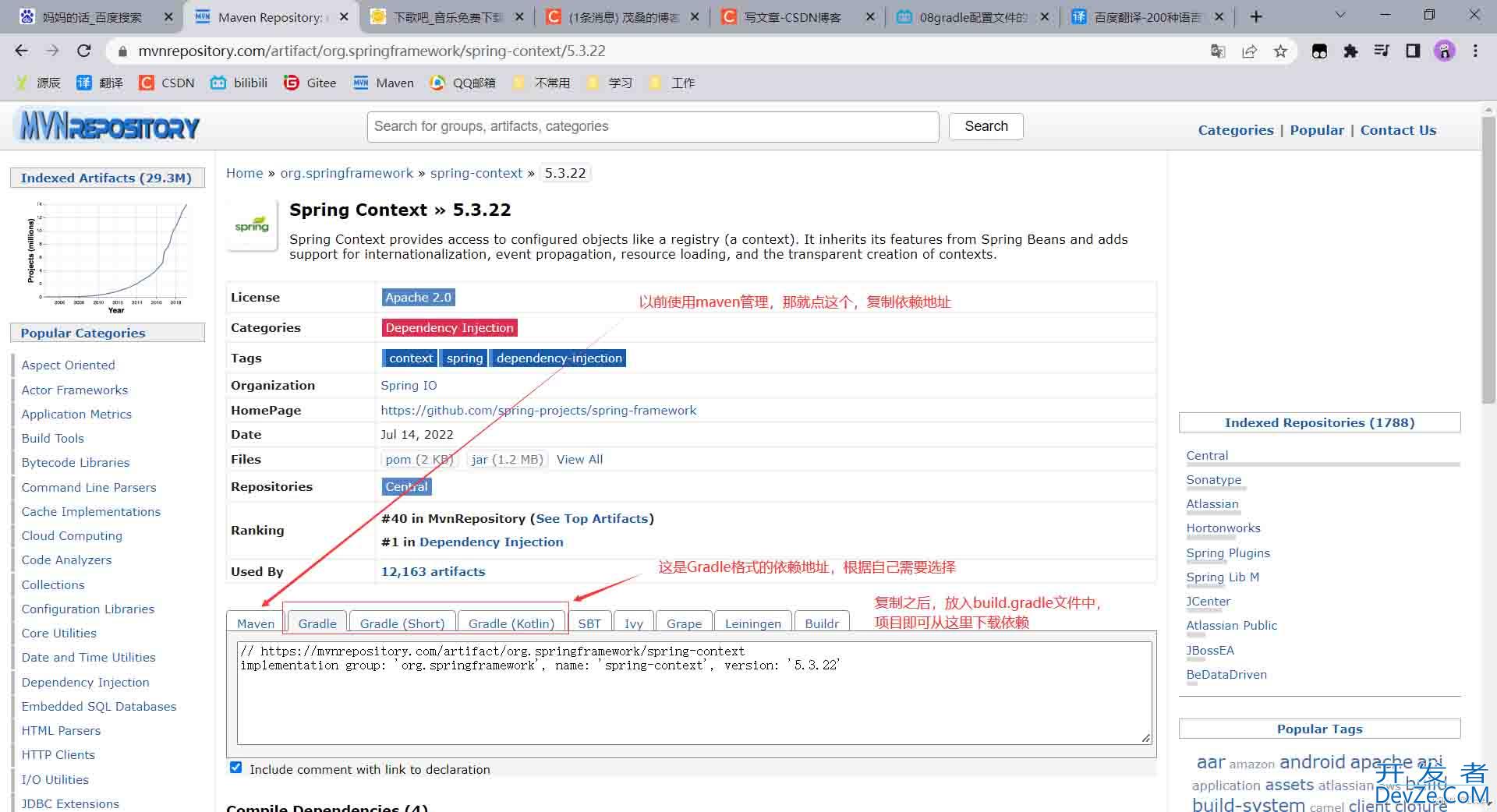The height and width of the screenshot is (812, 1497).
Task: Open a new browser tab with plus
Action: tap(1256, 16)
